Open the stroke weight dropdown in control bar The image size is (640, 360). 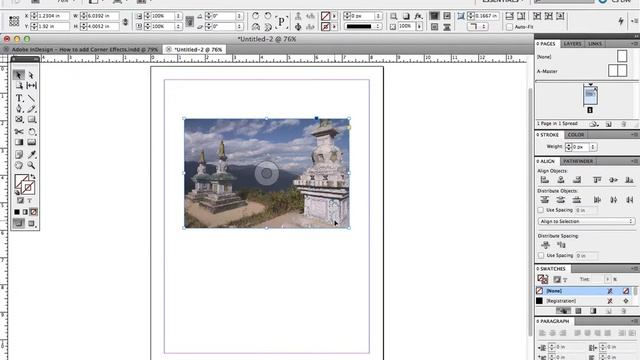(x=378, y=16)
